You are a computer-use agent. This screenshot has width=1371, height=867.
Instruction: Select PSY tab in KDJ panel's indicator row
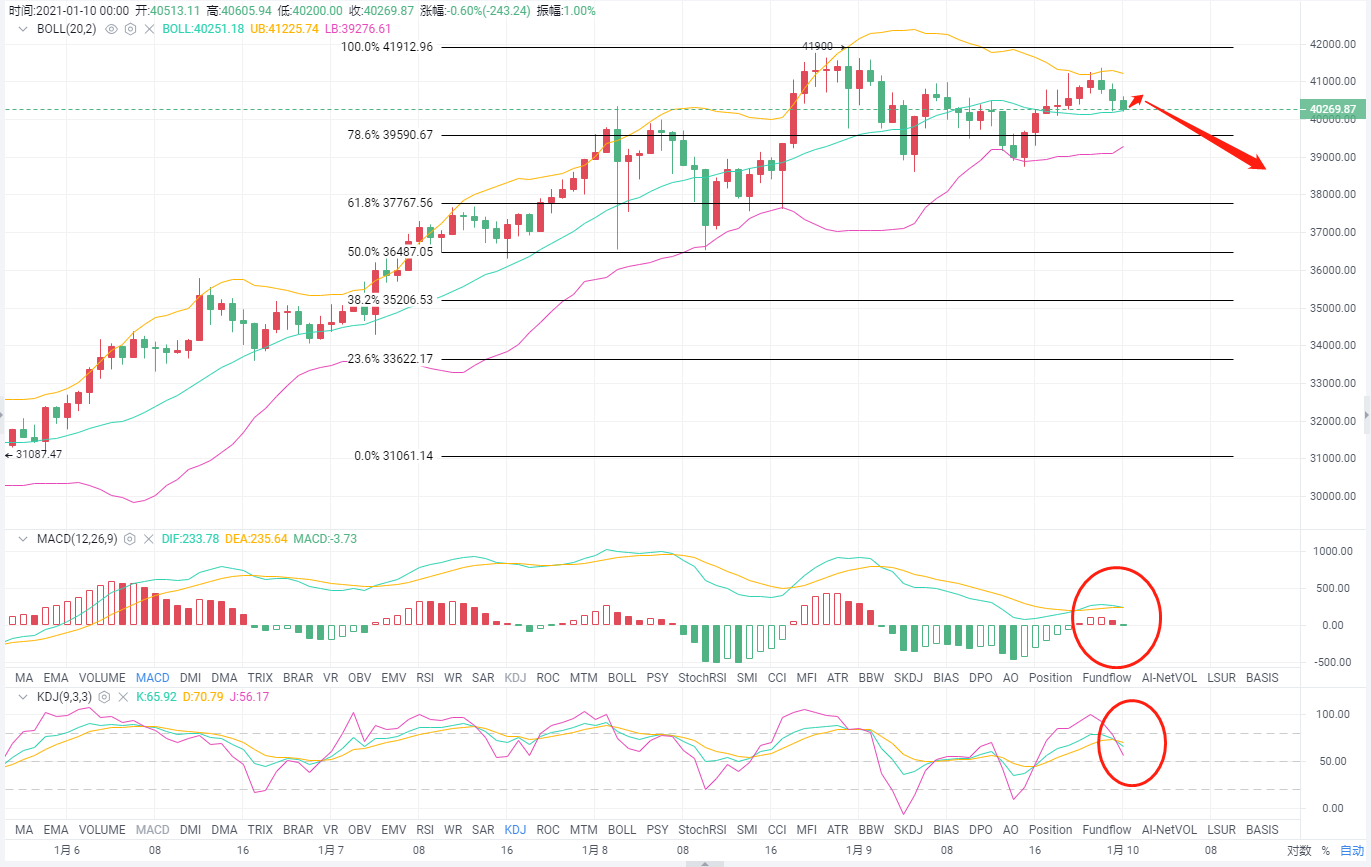pyautogui.click(x=657, y=830)
